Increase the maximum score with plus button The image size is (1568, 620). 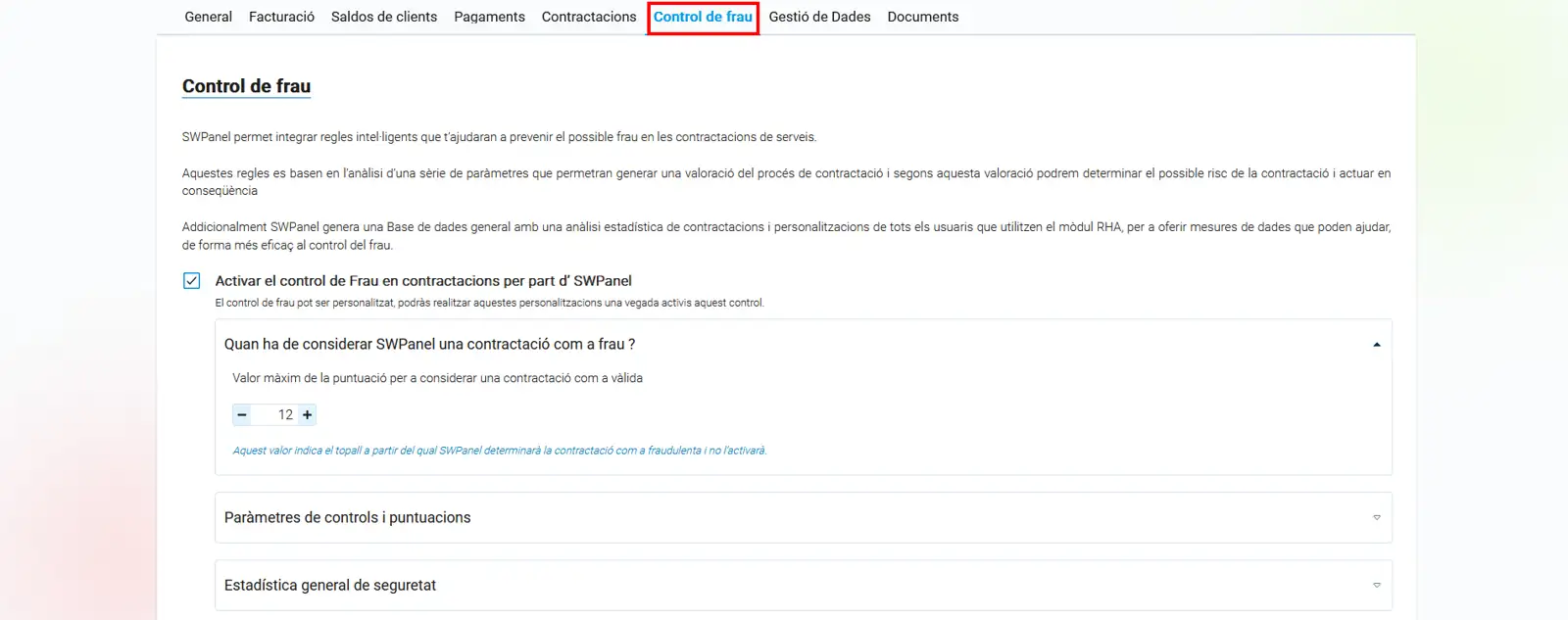point(308,415)
